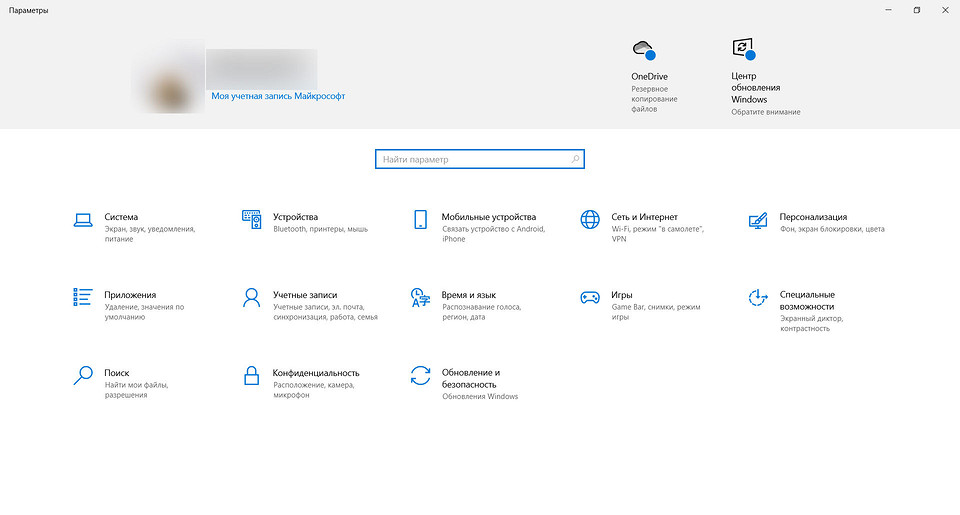This screenshot has height=515, width=960.
Task: Open the Приложения list icon
Action: tap(83, 297)
